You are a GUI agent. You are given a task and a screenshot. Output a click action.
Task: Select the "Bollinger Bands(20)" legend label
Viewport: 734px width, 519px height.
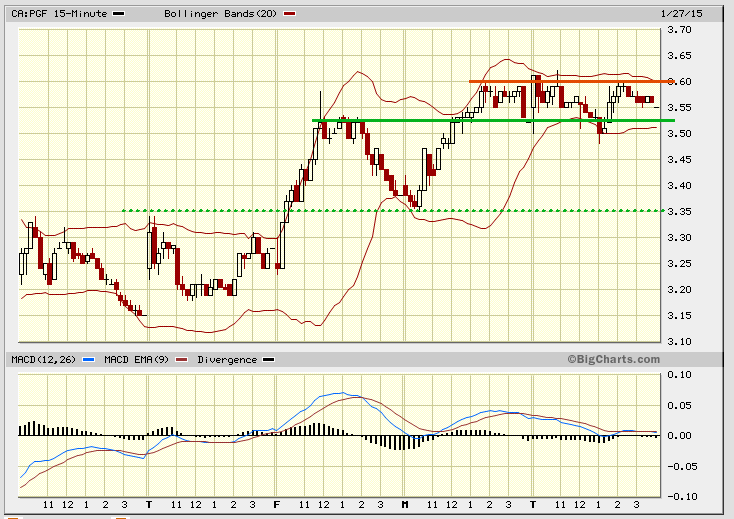[x=220, y=14]
